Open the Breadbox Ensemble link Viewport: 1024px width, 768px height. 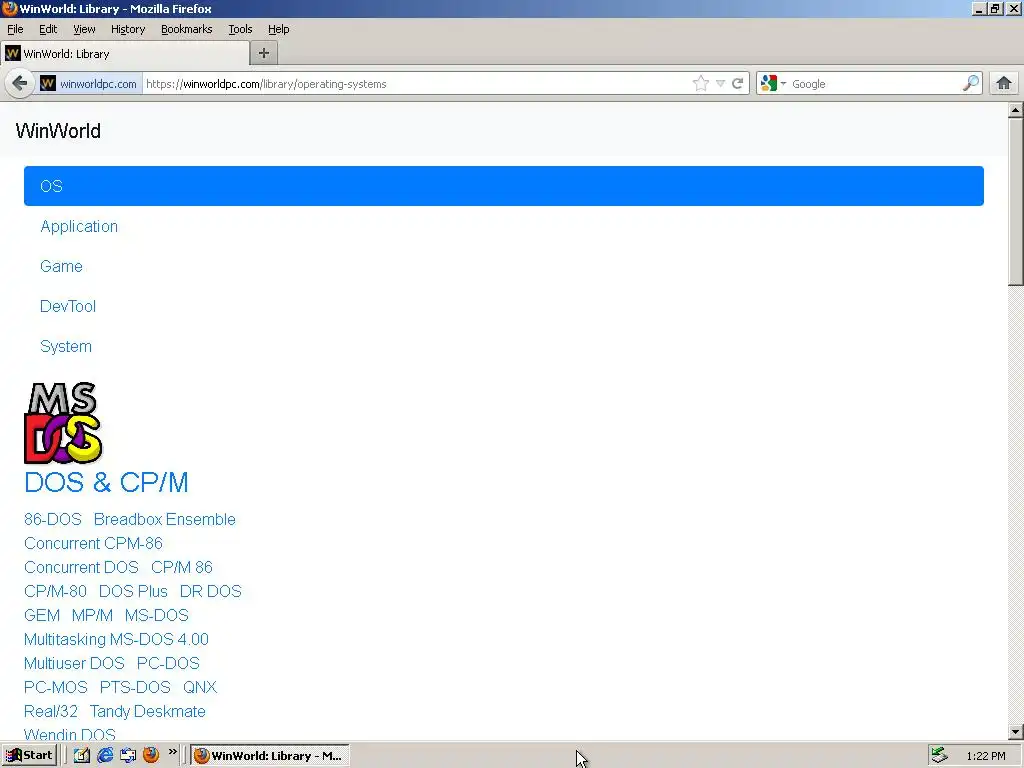pyautogui.click(x=165, y=519)
